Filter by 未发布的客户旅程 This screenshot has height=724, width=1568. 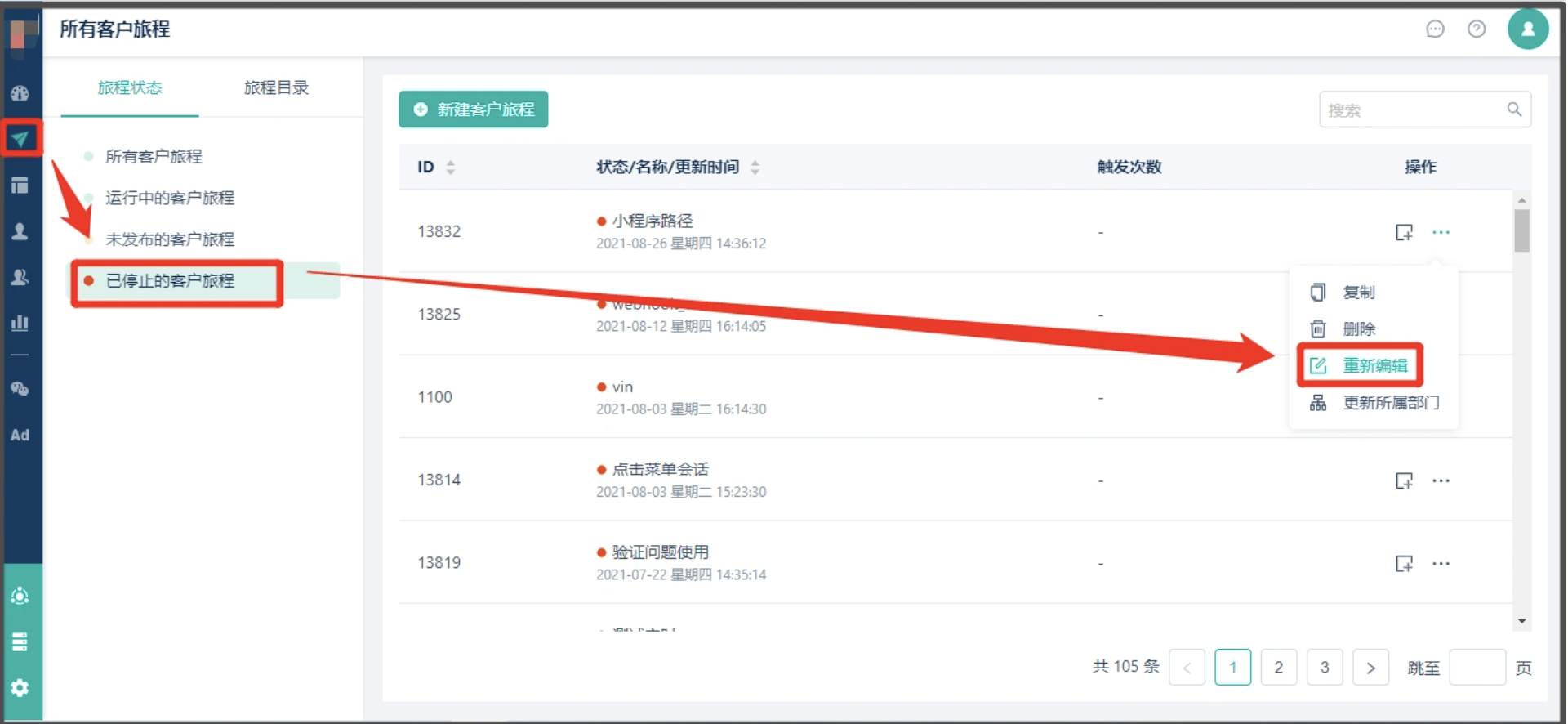point(170,239)
